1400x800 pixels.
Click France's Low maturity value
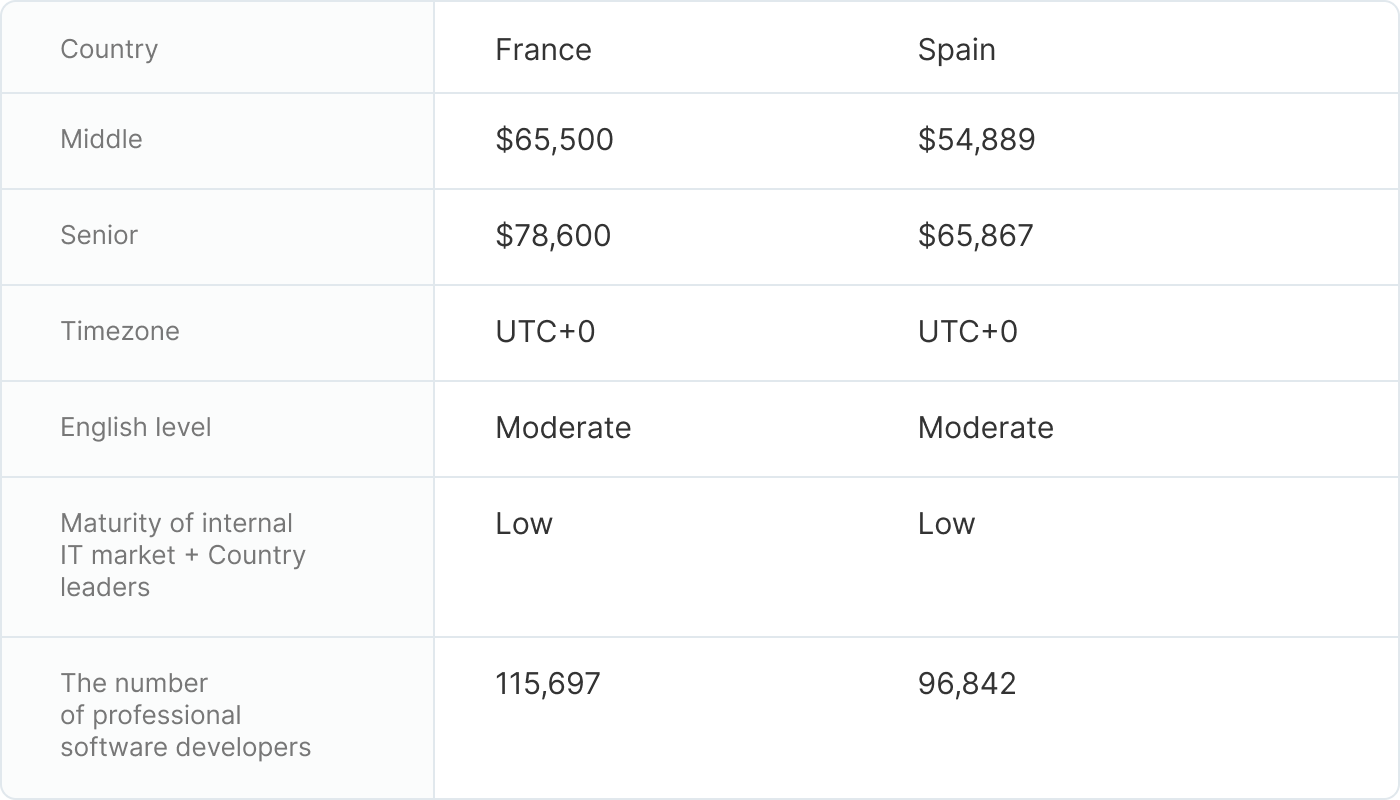click(524, 524)
